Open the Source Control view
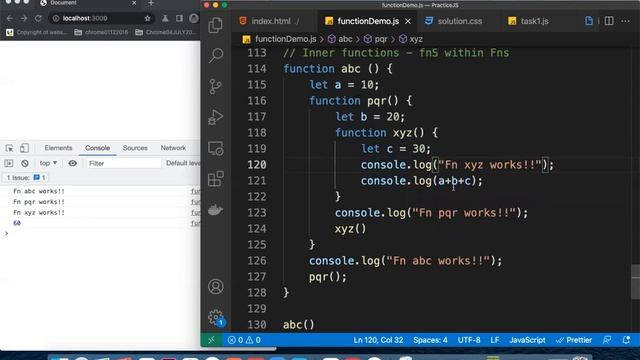The height and width of the screenshot is (360, 640). (215, 86)
